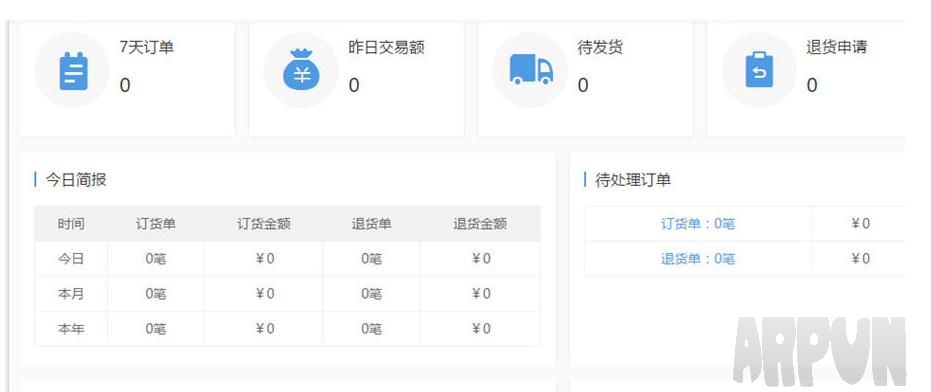931x392 pixels.
Task: Click the 0 value under 7天订单
Action: pos(125,86)
